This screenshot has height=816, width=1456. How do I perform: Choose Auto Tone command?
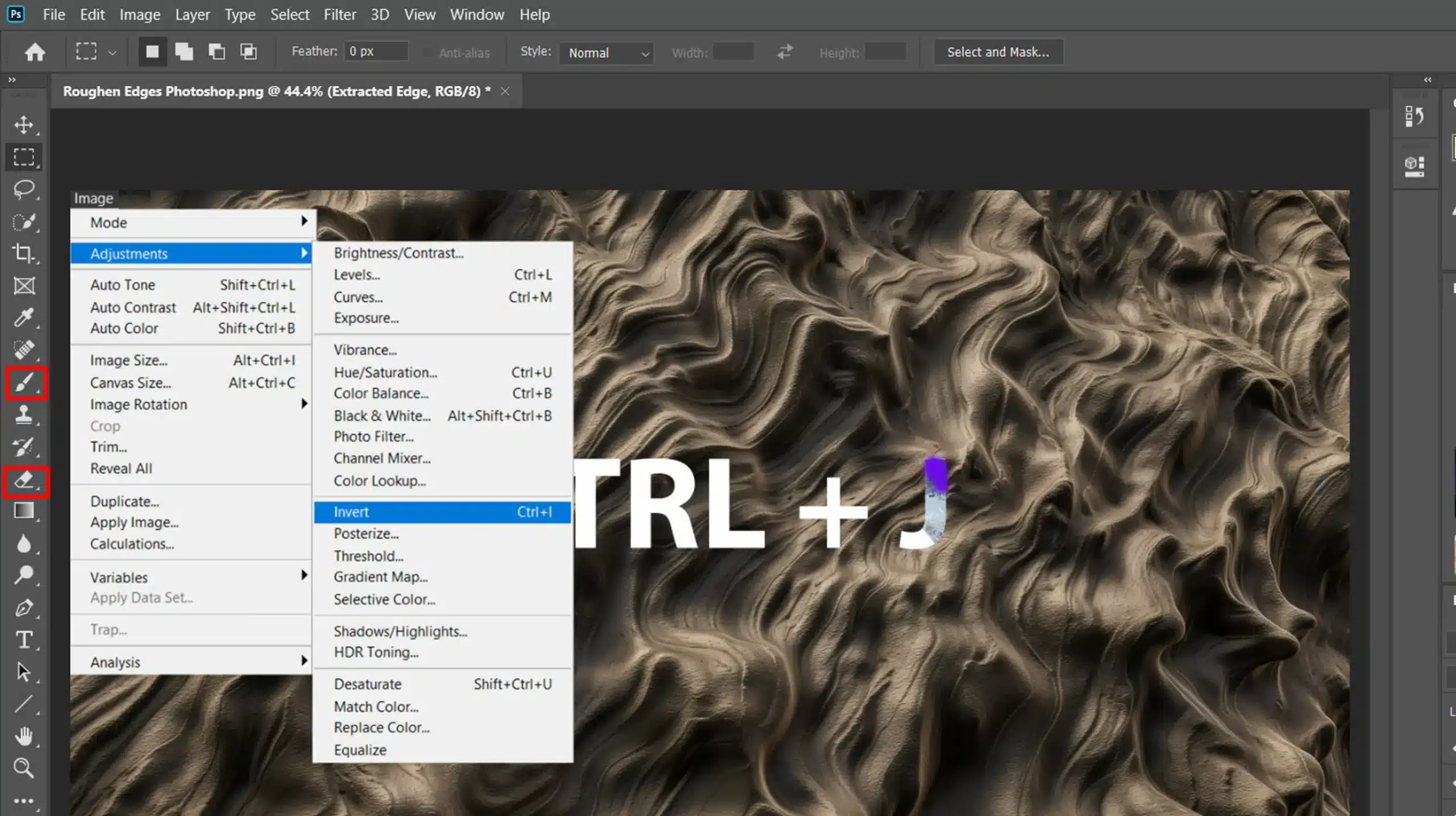(192, 284)
